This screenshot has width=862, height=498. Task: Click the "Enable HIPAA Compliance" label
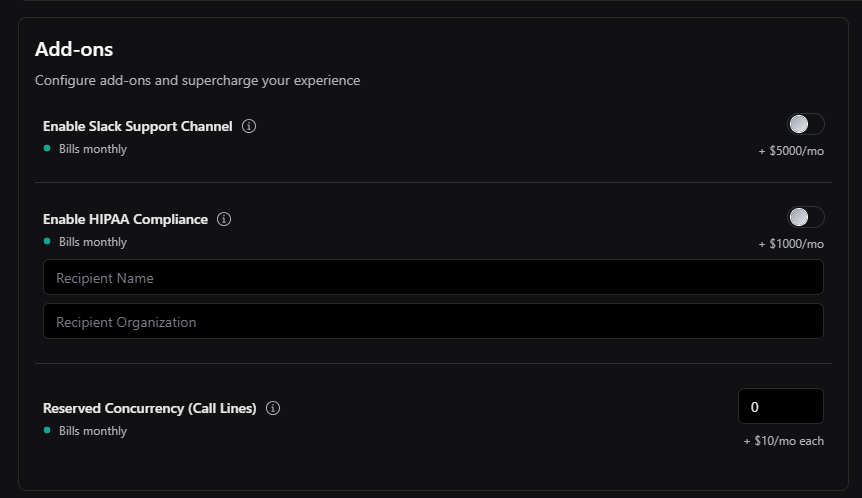tap(126, 220)
